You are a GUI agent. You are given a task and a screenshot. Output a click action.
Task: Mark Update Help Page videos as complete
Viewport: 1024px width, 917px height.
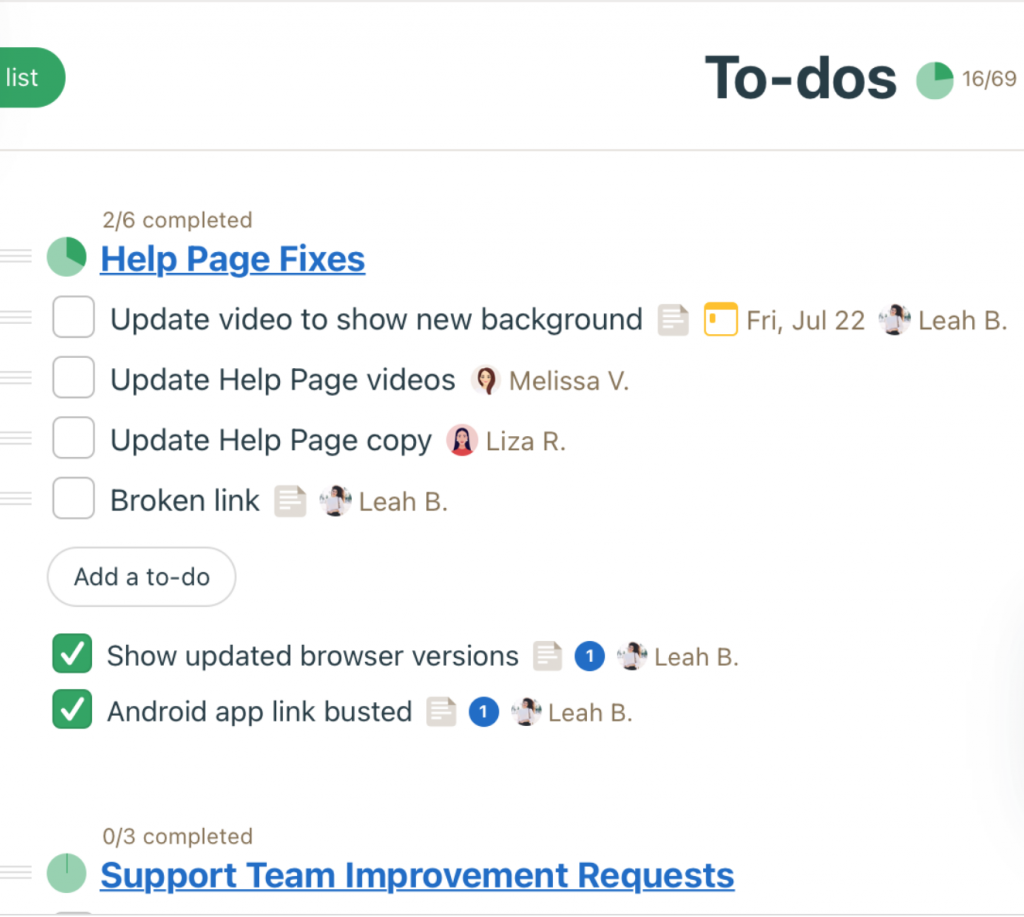pos(73,378)
